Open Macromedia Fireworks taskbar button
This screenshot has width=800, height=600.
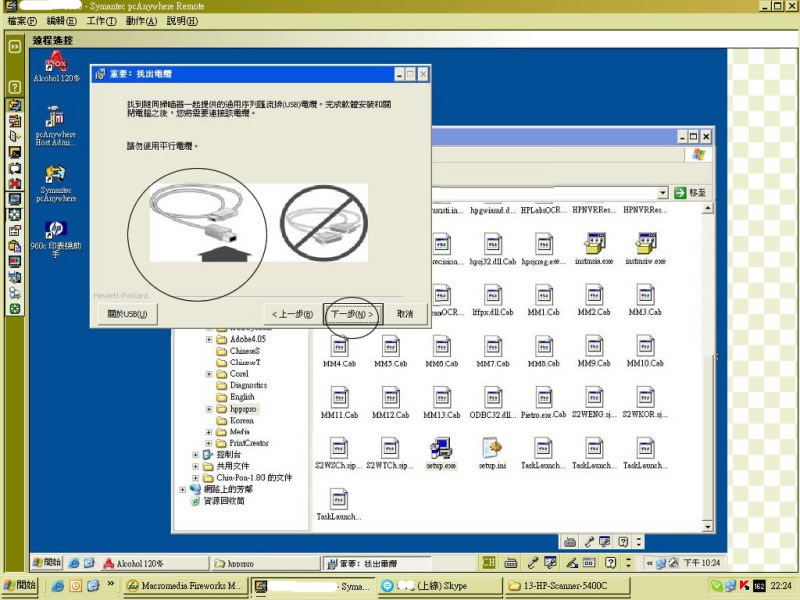(x=186, y=586)
